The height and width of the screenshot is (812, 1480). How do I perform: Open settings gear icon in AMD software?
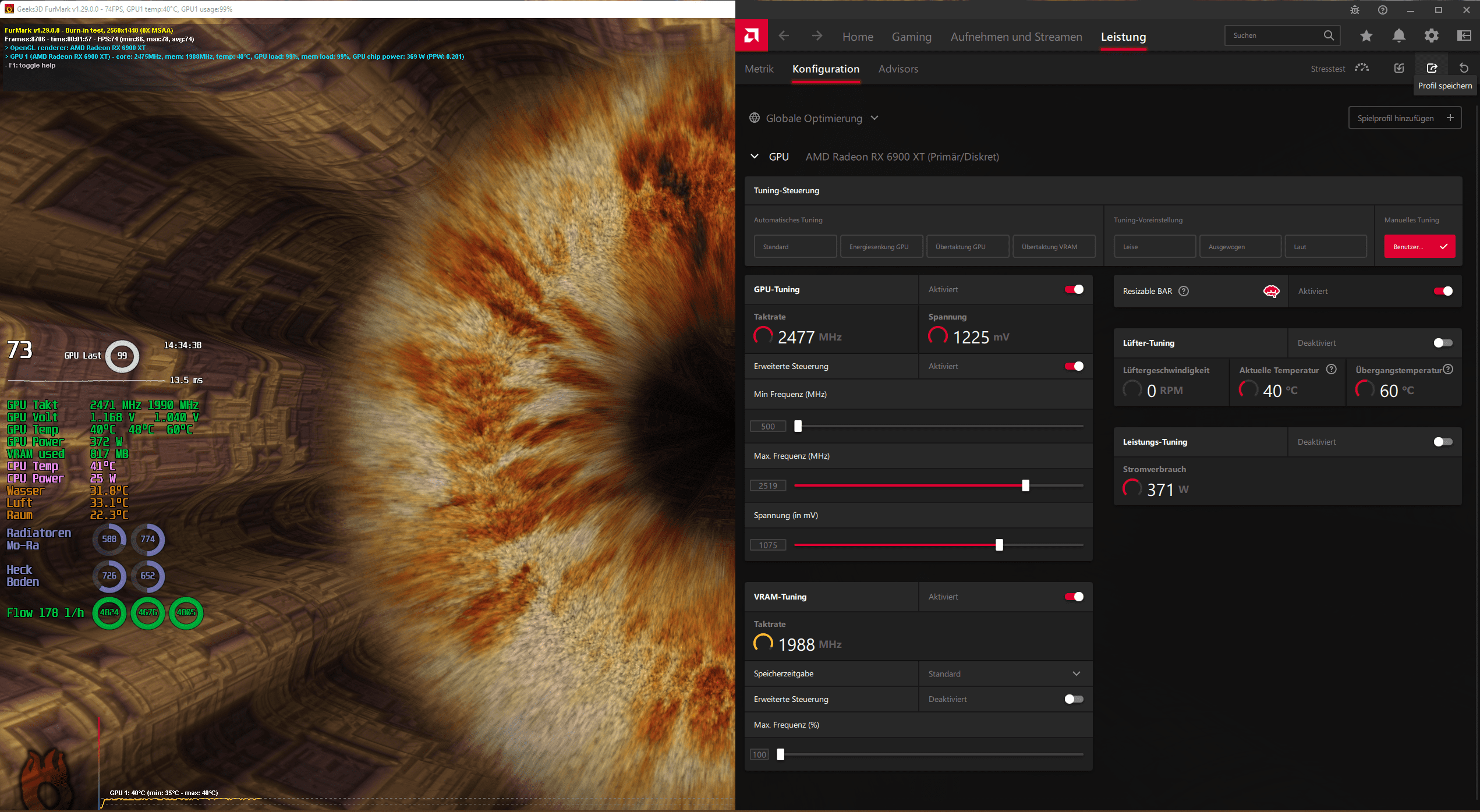(x=1431, y=36)
